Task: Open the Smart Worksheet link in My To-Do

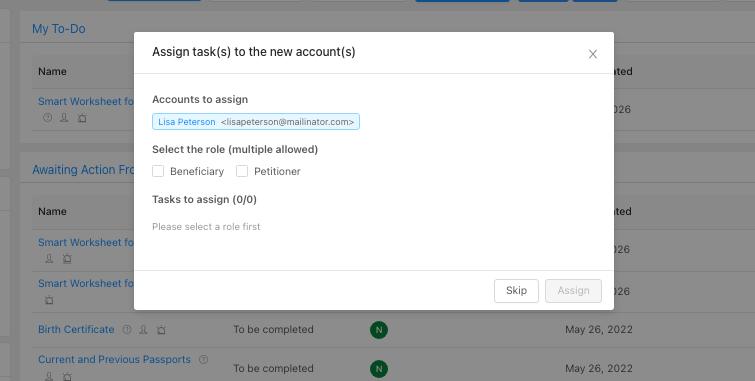Action: coord(86,101)
